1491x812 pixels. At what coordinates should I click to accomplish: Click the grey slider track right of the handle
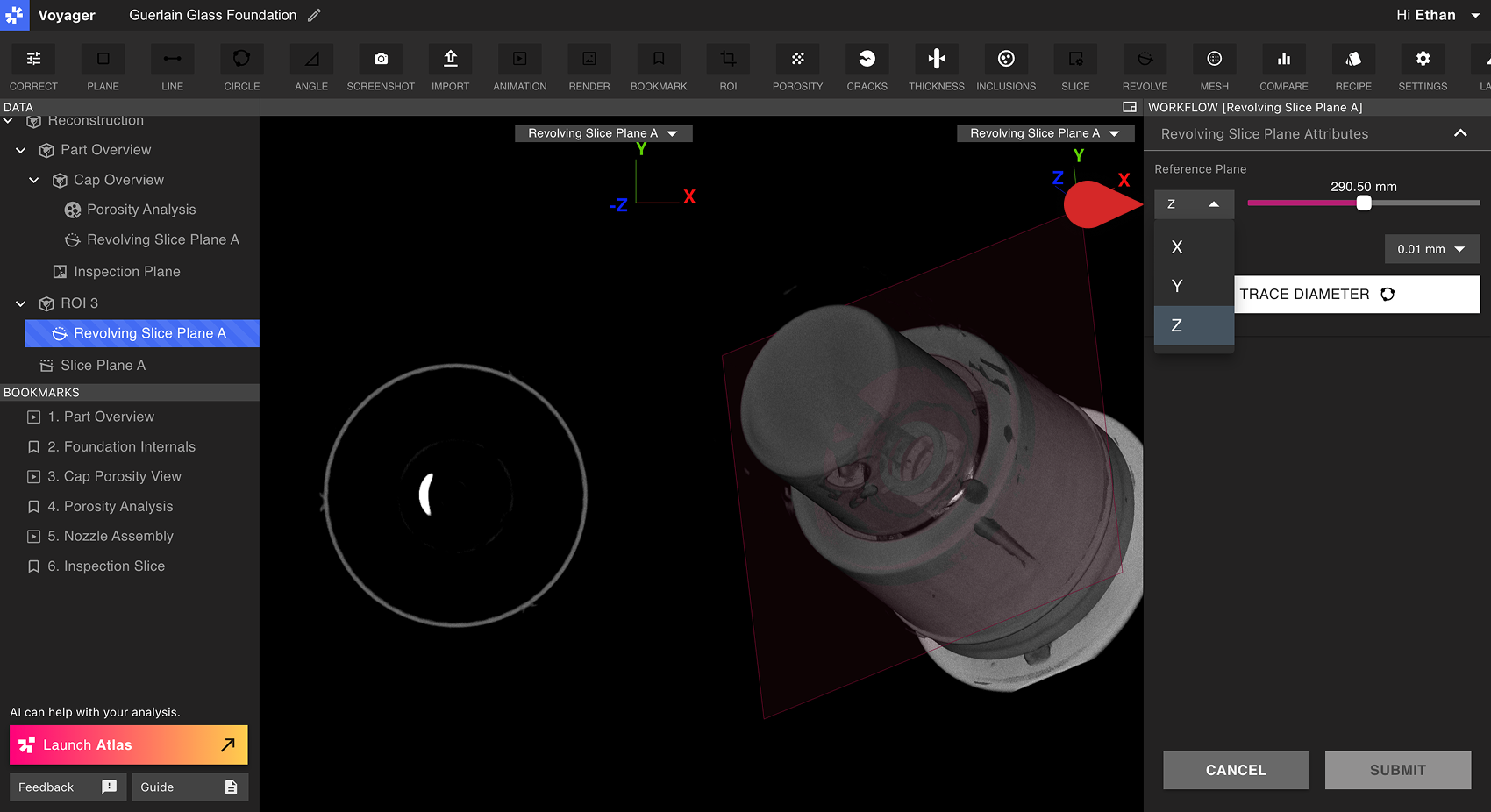click(1425, 203)
